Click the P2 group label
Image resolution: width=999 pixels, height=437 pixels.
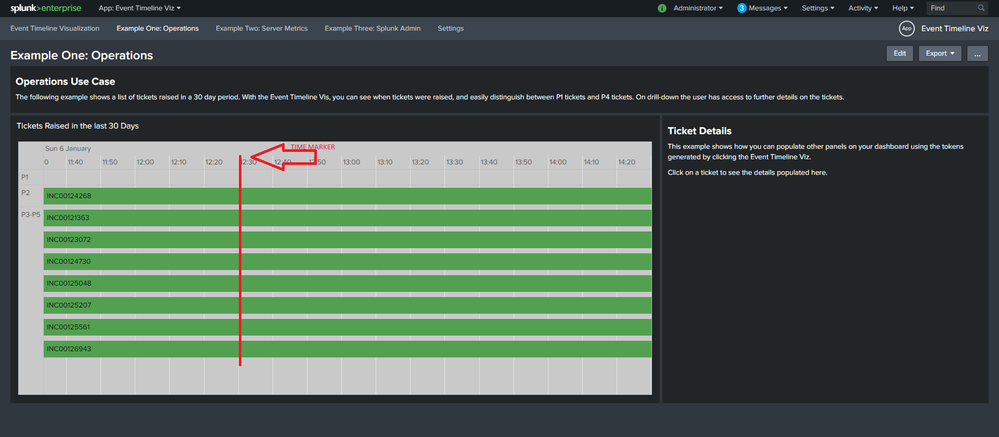pos(25,192)
